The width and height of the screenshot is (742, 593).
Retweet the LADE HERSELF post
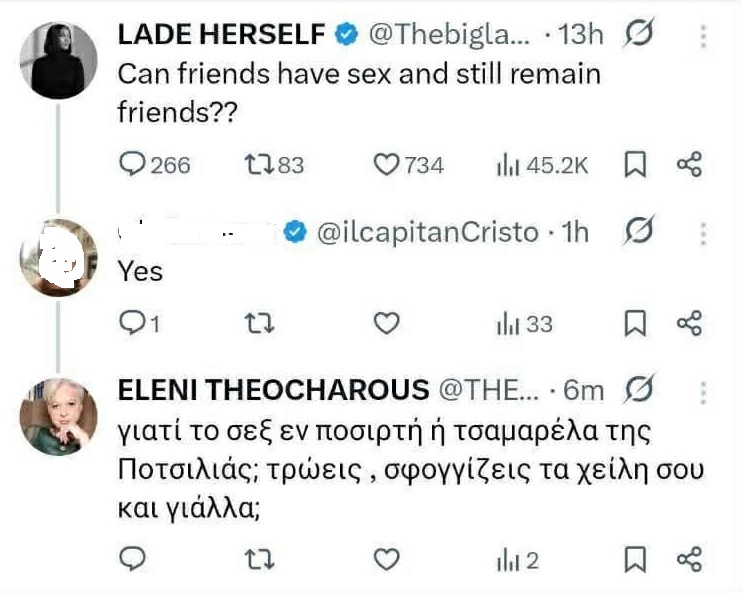[x=258, y=164]
